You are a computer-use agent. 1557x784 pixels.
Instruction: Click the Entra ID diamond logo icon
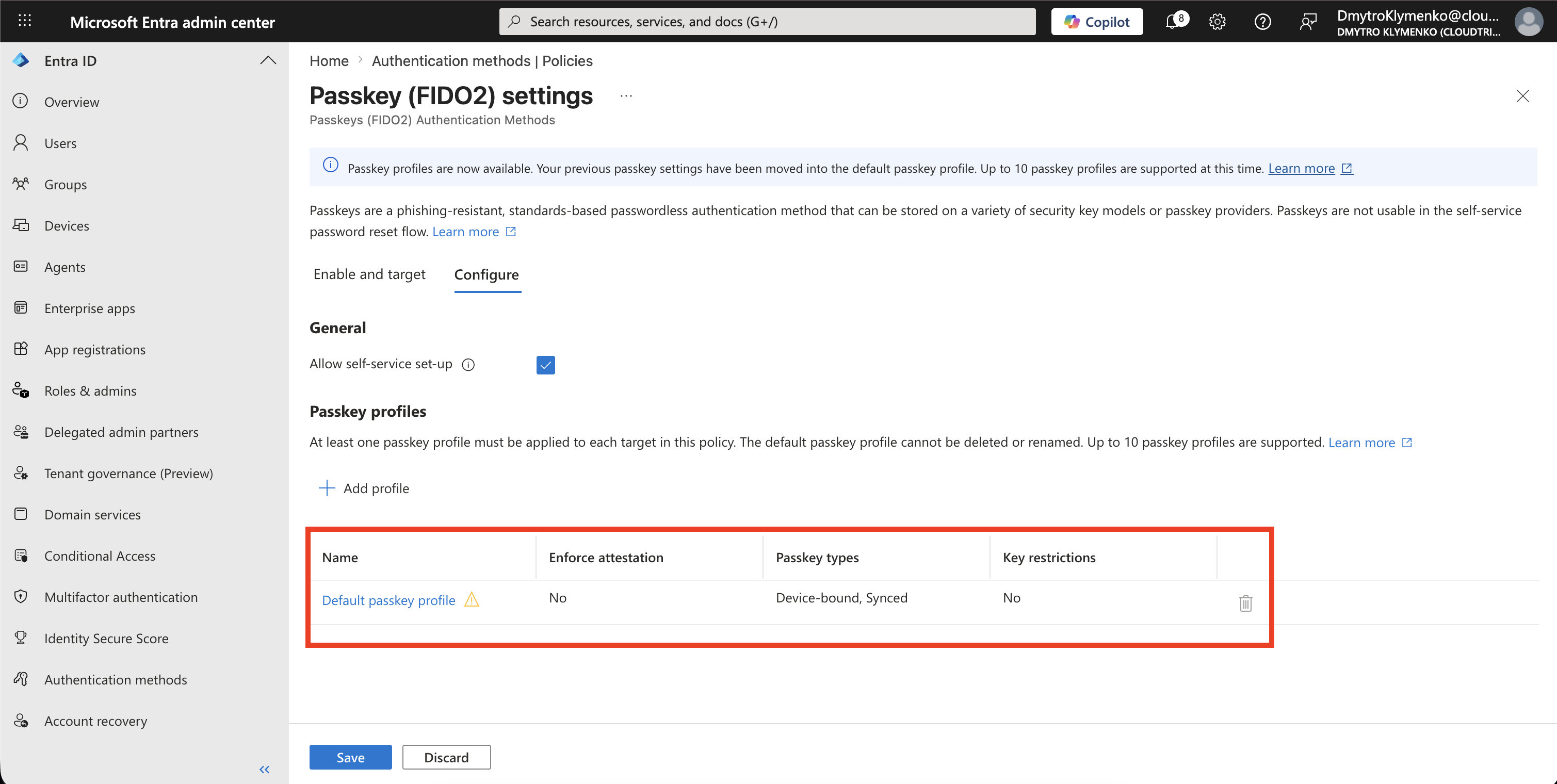[x=21, y=60]
